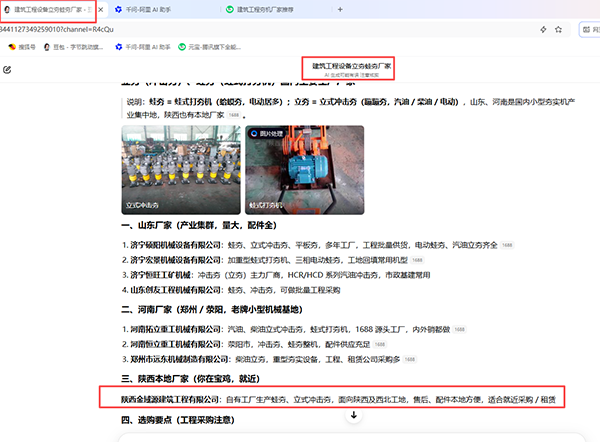Image resolution: width=600 pixels, height=442 pixels.
Task: Click the heading 四、选购要点
Action: pyautogui.click(x=178, y=420)
